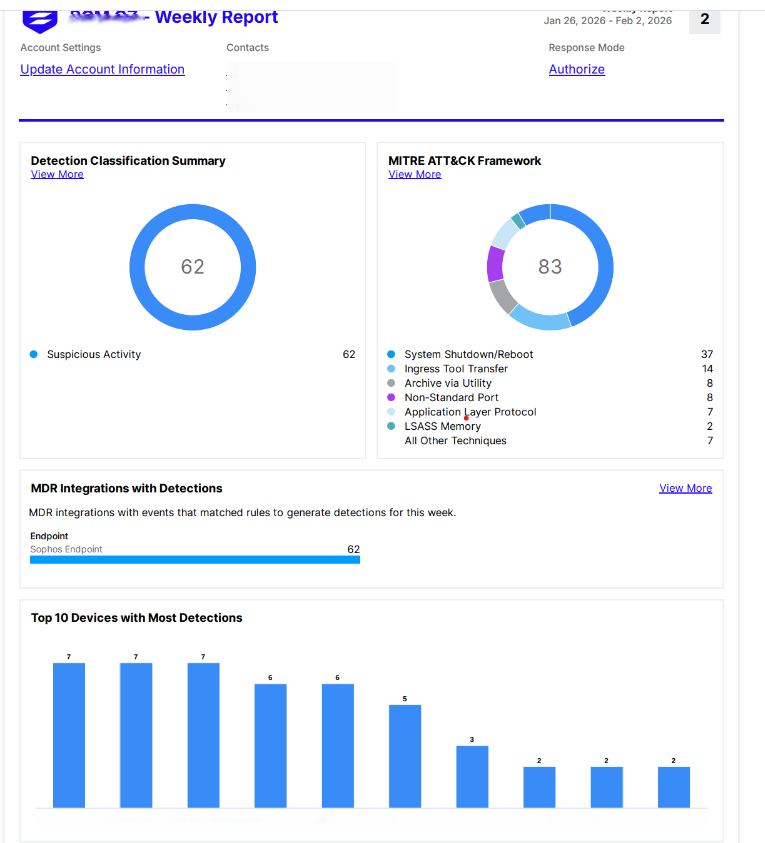The image size is (765, 843).
Task: Click View More in MDR Integrations section
Action: [x=685, y=488]
